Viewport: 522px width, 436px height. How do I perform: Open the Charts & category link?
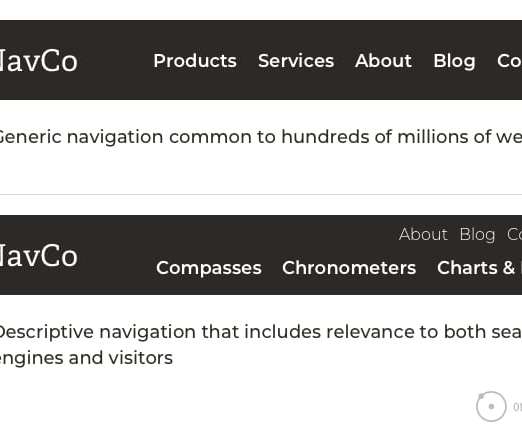[x=479, y=268]
